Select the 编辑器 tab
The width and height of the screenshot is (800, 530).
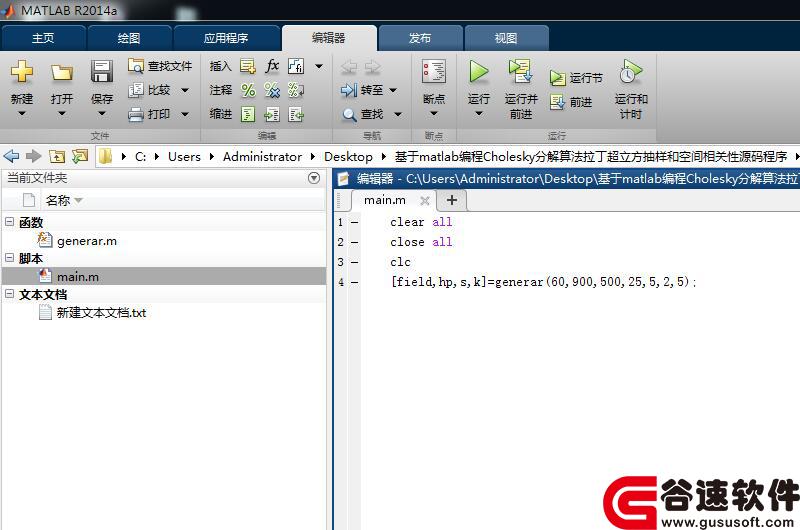pyautogui.click(x=329, y=38)
